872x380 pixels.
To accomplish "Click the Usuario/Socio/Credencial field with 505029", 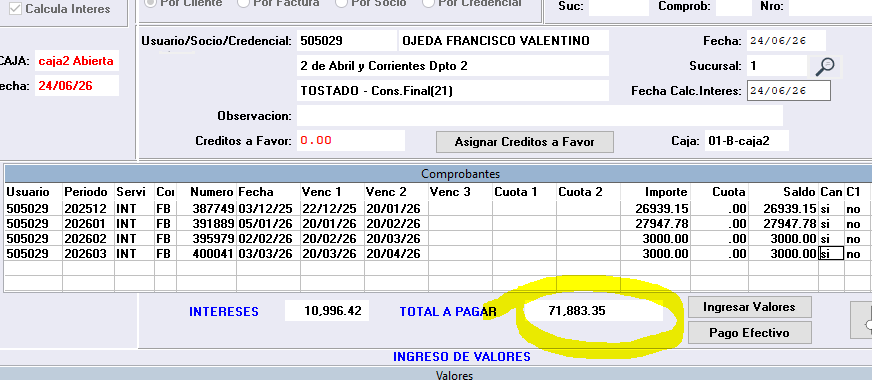I will tap(346, 41).
